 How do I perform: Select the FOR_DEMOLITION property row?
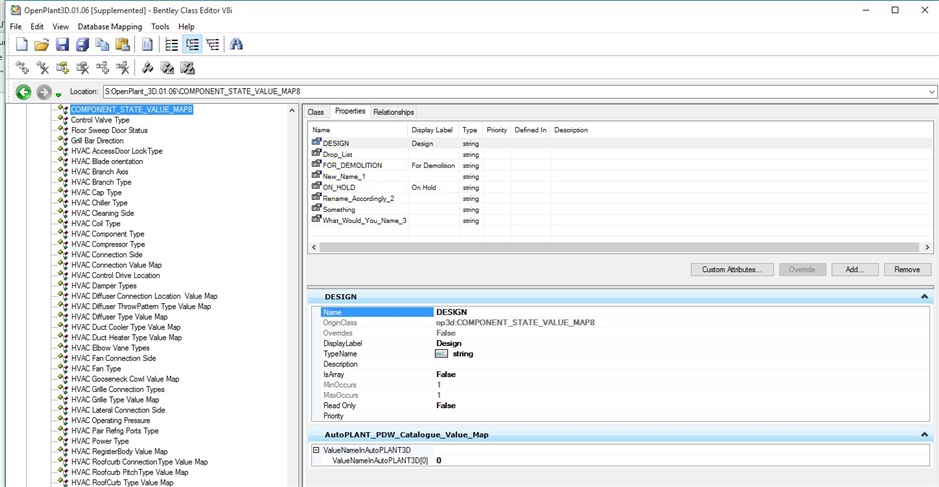[620, 165]
